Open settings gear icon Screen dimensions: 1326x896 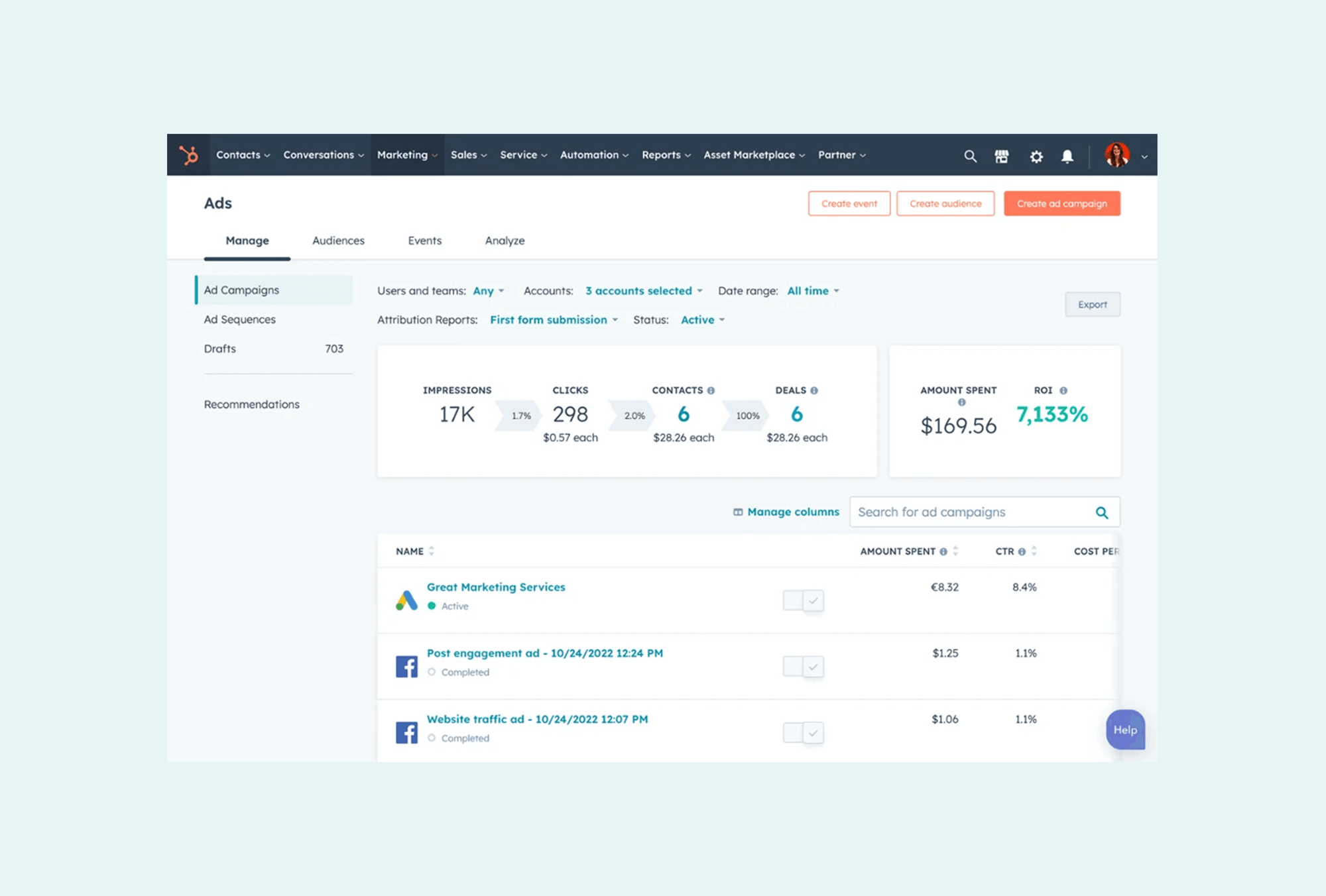coord(1036,156)
